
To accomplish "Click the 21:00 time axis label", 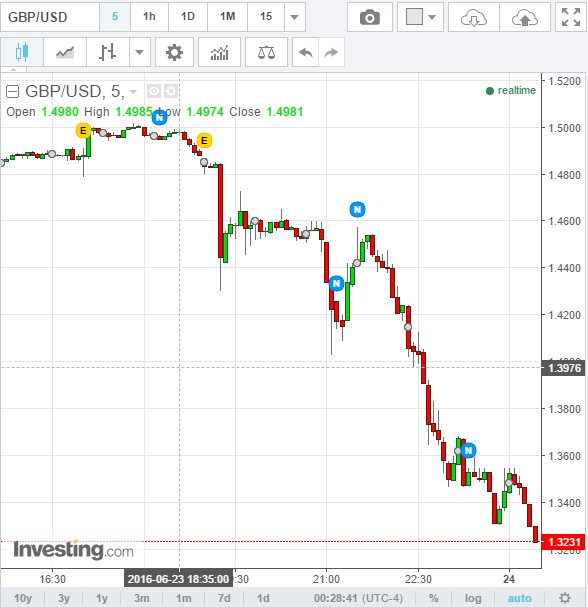I will click(x=326, y=579).
